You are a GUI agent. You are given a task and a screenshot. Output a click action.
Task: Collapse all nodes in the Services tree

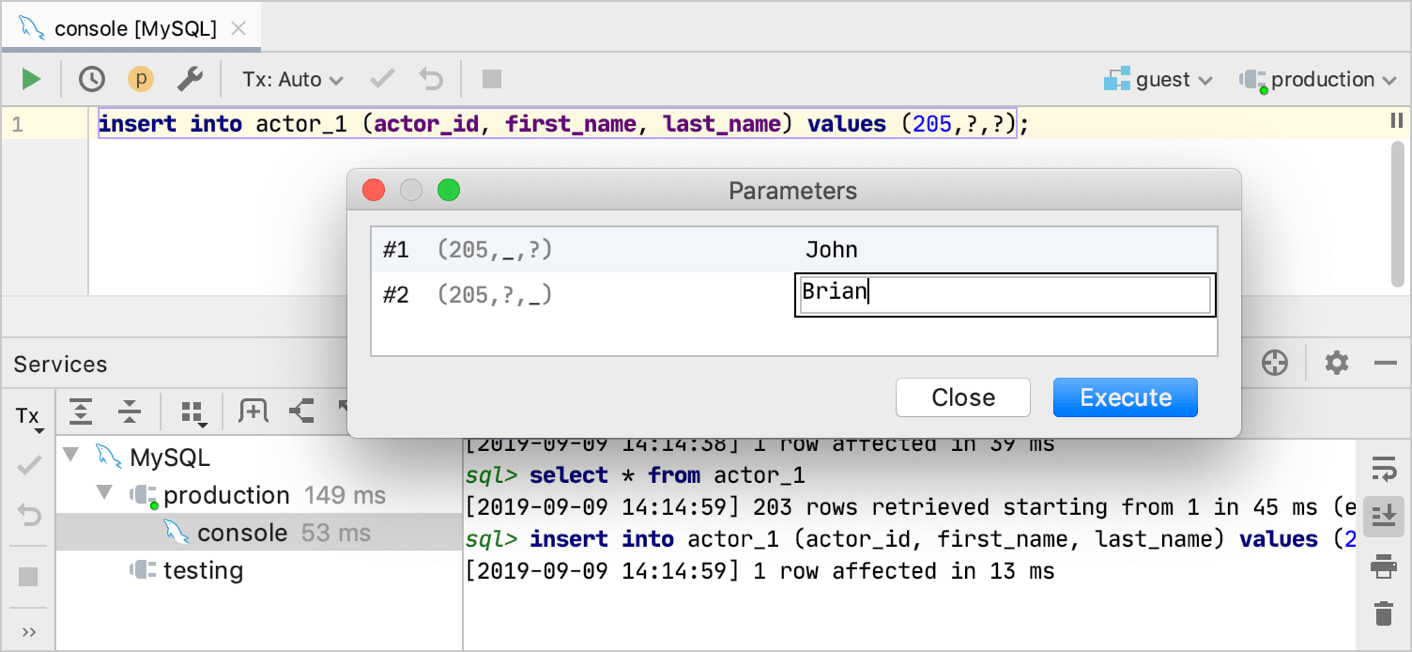pyautogui.click(x=131, y=411)
